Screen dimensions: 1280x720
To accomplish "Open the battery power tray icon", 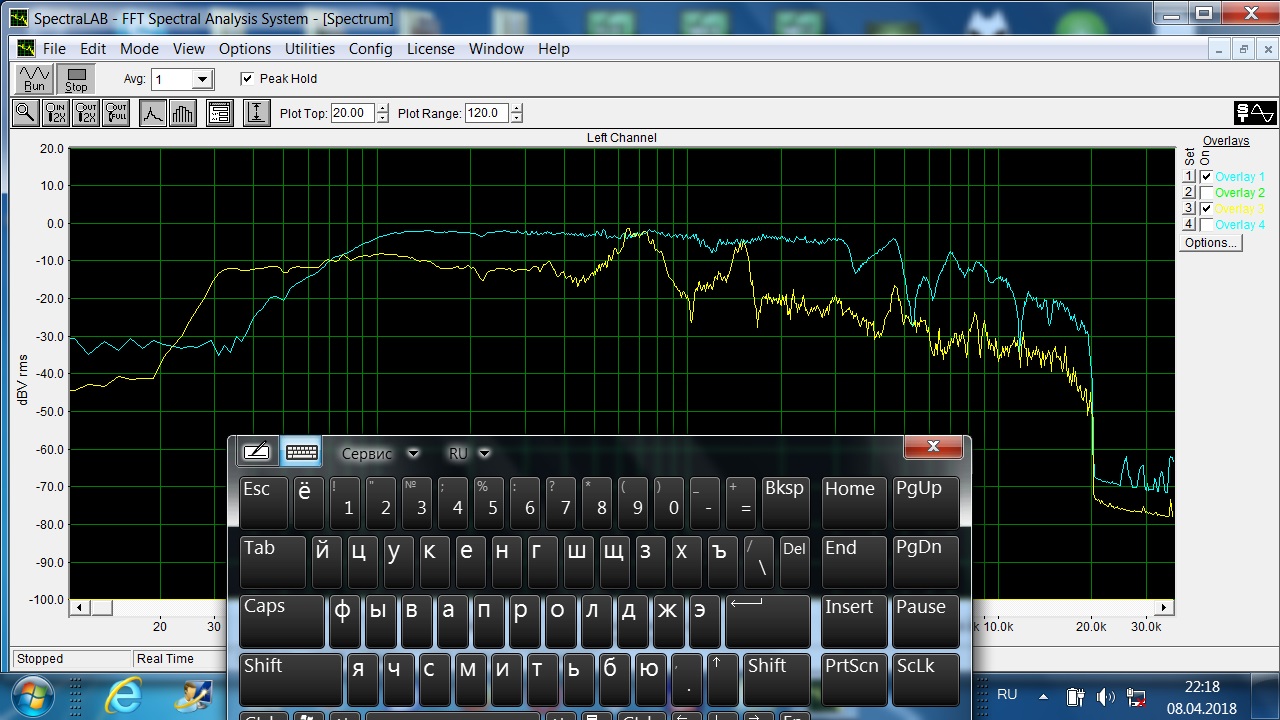I will [x=1075, y=697].
